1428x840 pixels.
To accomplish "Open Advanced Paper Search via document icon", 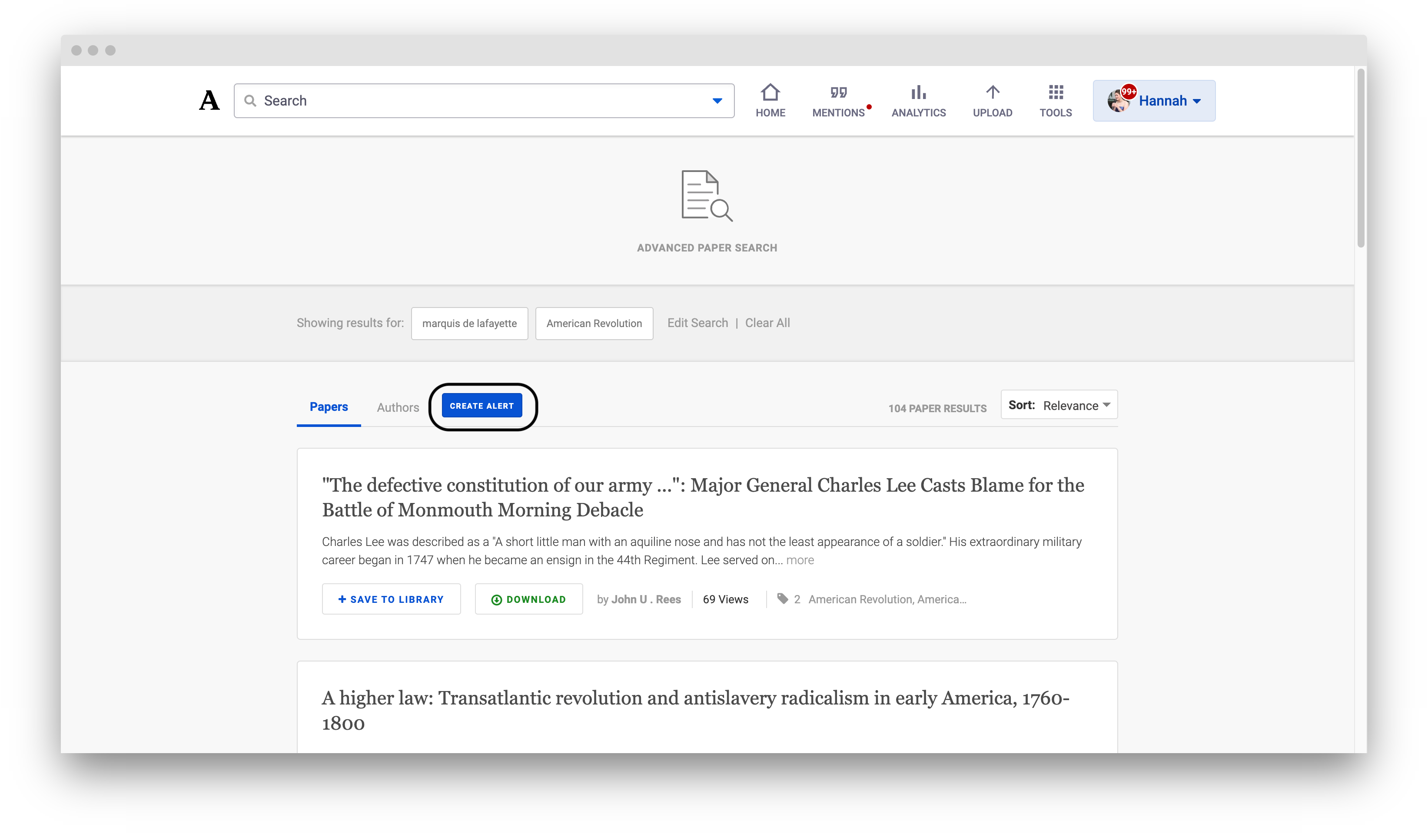I will [x=707, y=195].
